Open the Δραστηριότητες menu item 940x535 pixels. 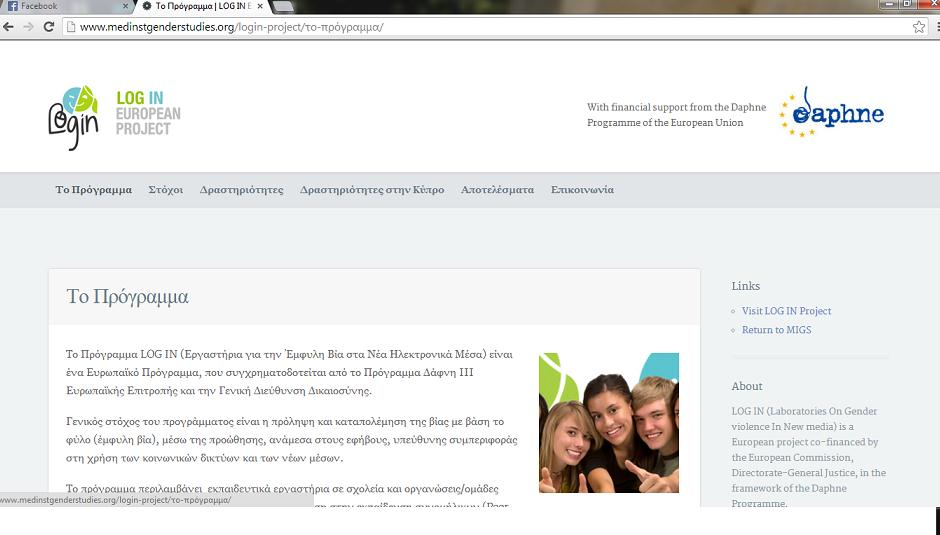point(242,190)
